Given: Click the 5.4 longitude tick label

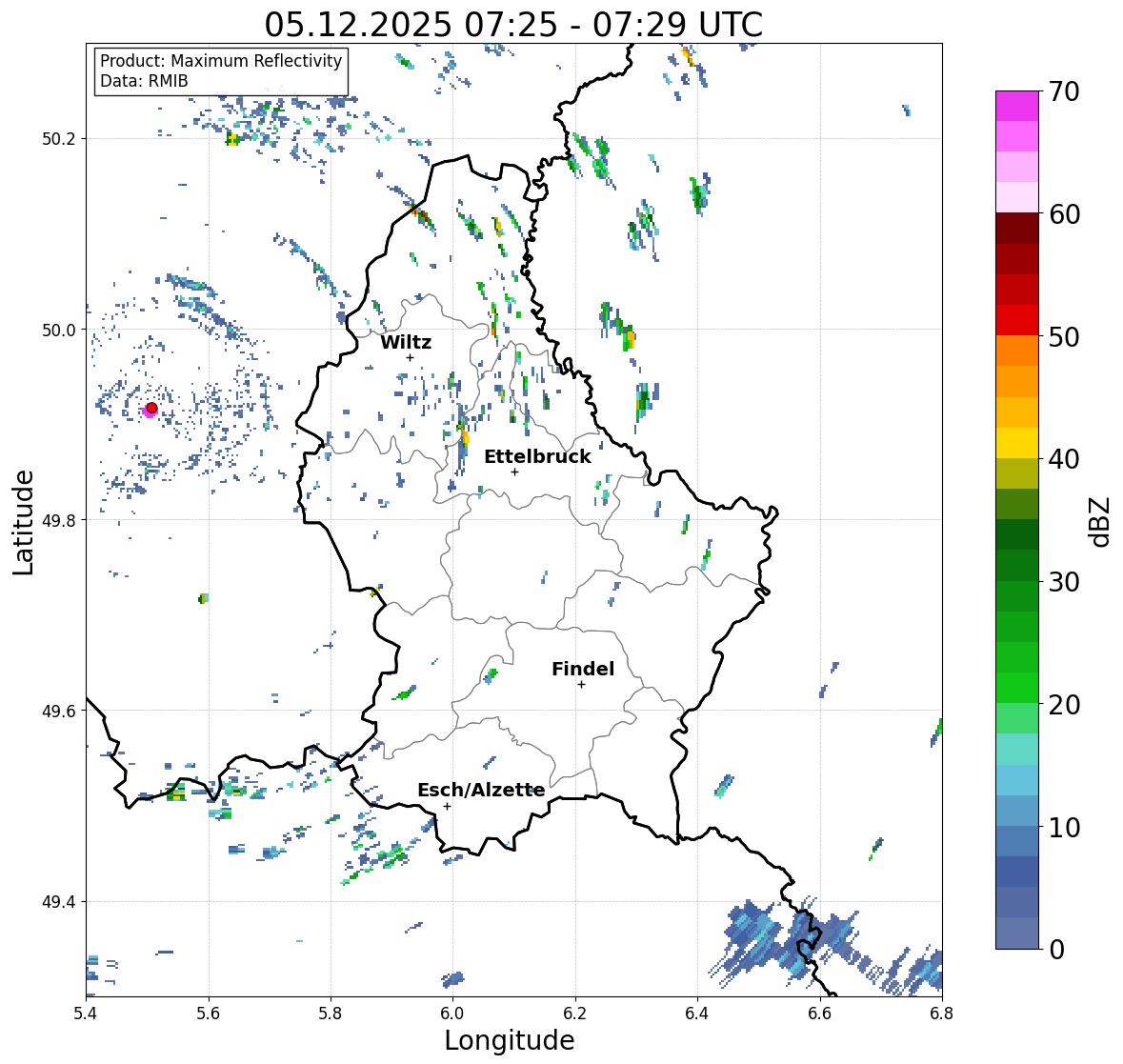Looking at the screenshot, I should click(x=86, y=1014).
